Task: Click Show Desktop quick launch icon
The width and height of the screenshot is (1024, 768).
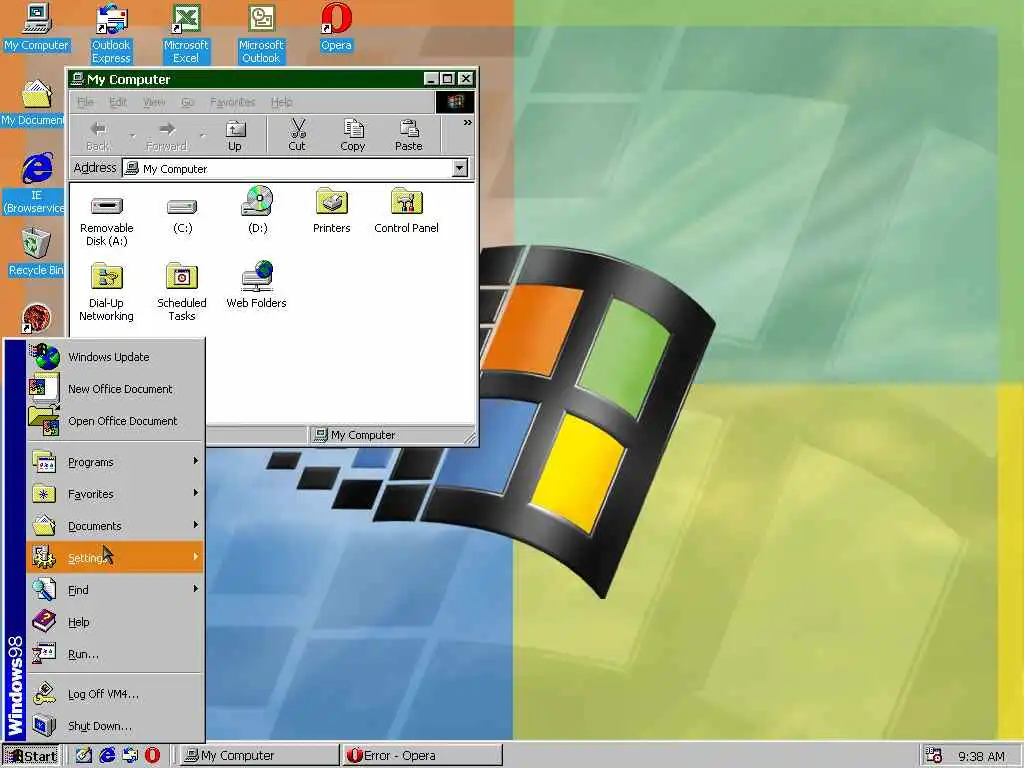Action: 84,756
